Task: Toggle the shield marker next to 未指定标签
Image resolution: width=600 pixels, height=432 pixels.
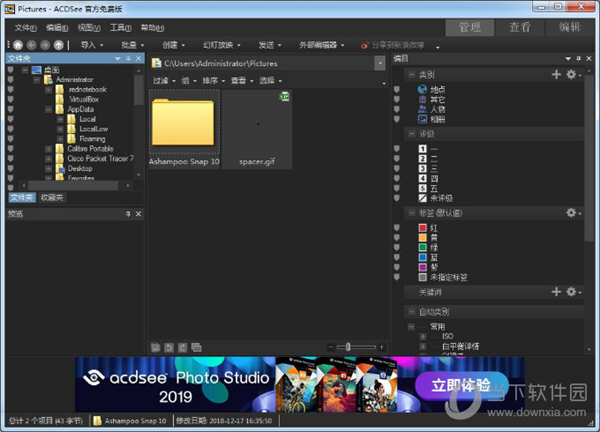Action: tap(397, 277)
